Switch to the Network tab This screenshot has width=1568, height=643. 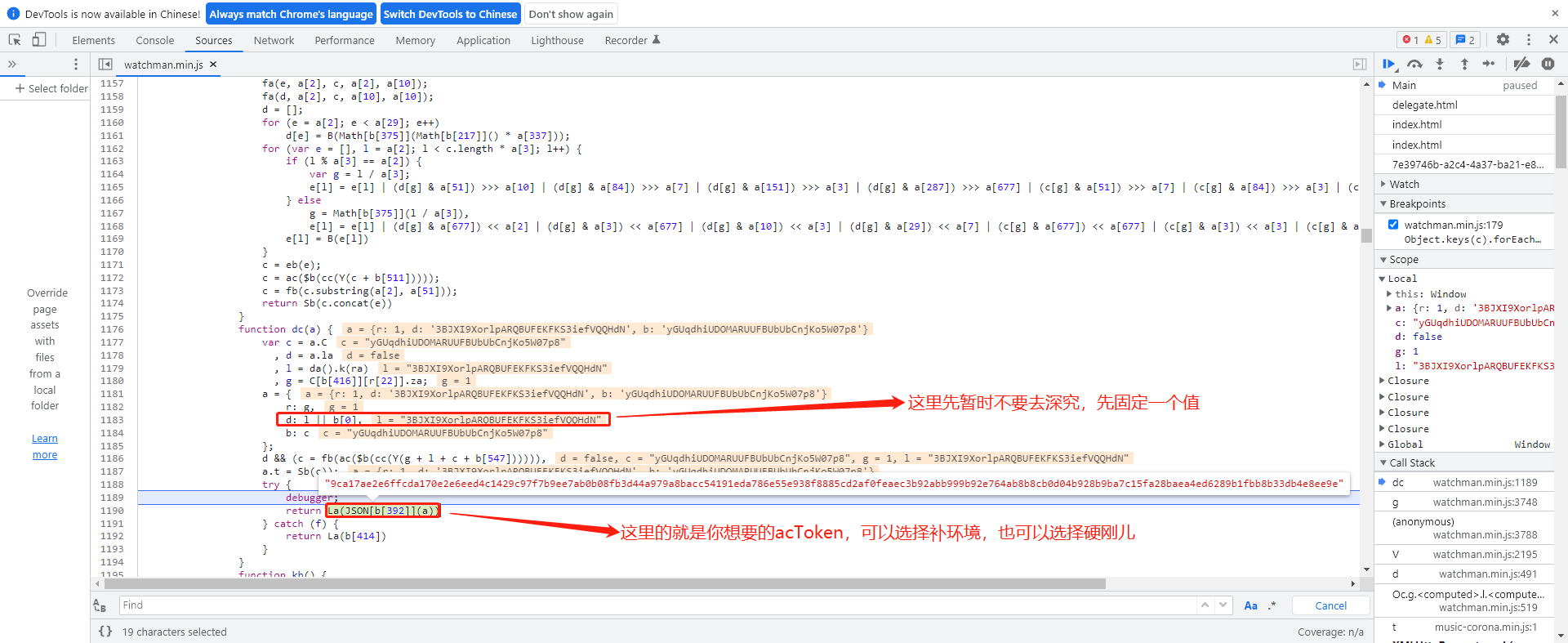[x=274, y=40]
